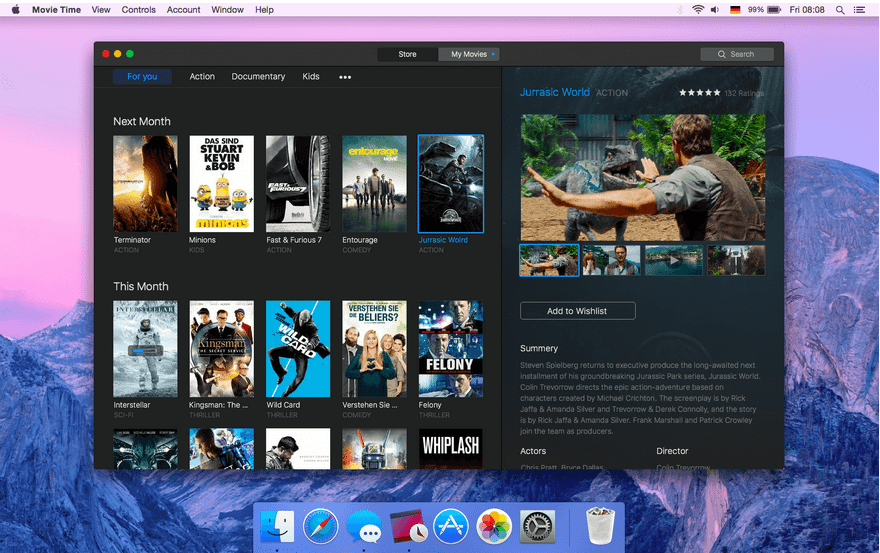Select the Whiplash movie poster
The image size is (880, 553).
coord(451,449)
